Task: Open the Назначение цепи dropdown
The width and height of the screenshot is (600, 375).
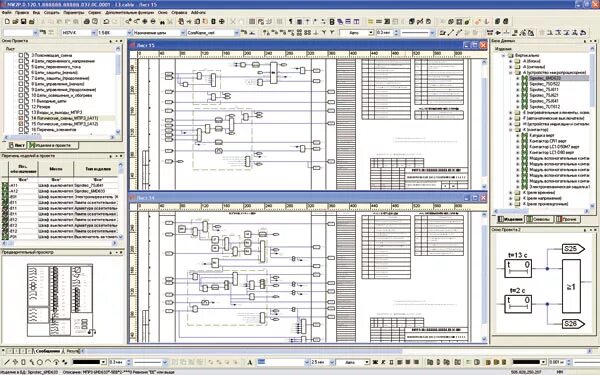Action: point(183,33)
